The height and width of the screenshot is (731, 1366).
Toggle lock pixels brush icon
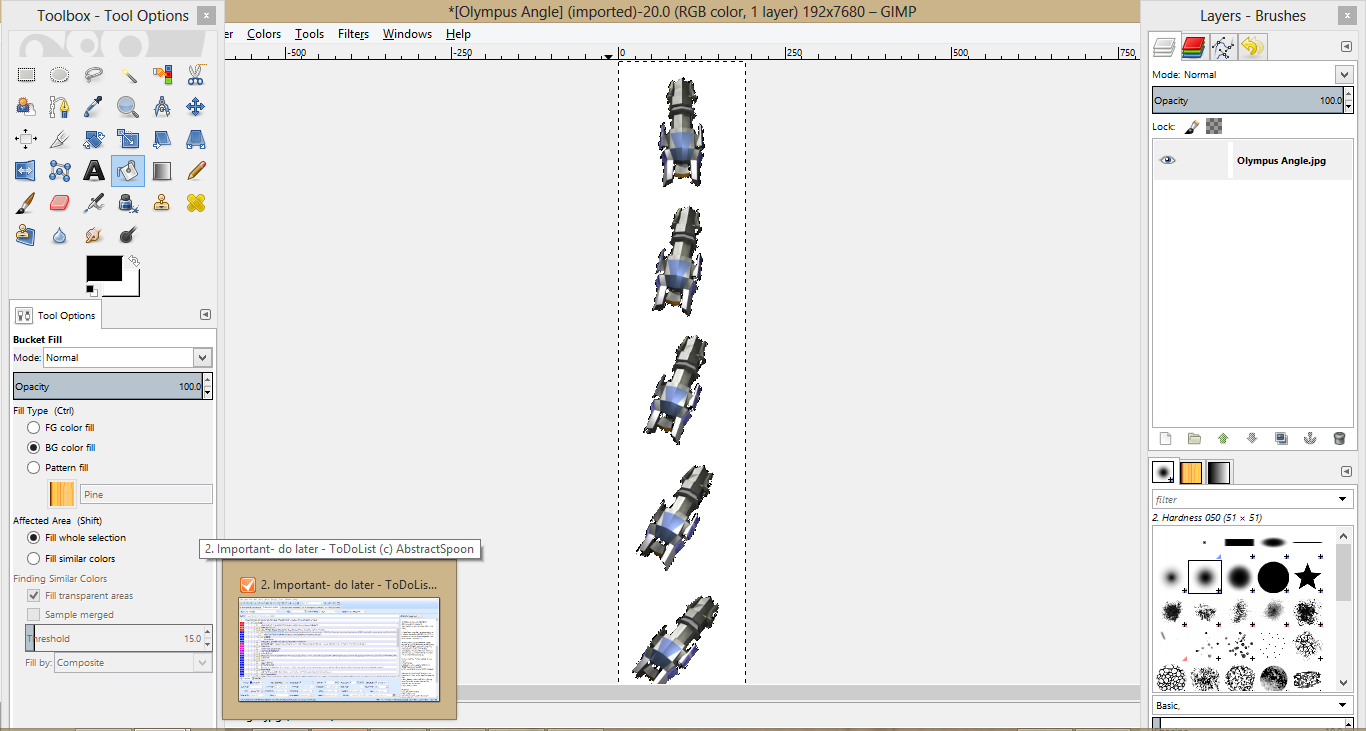click(x=1192, y=126)
